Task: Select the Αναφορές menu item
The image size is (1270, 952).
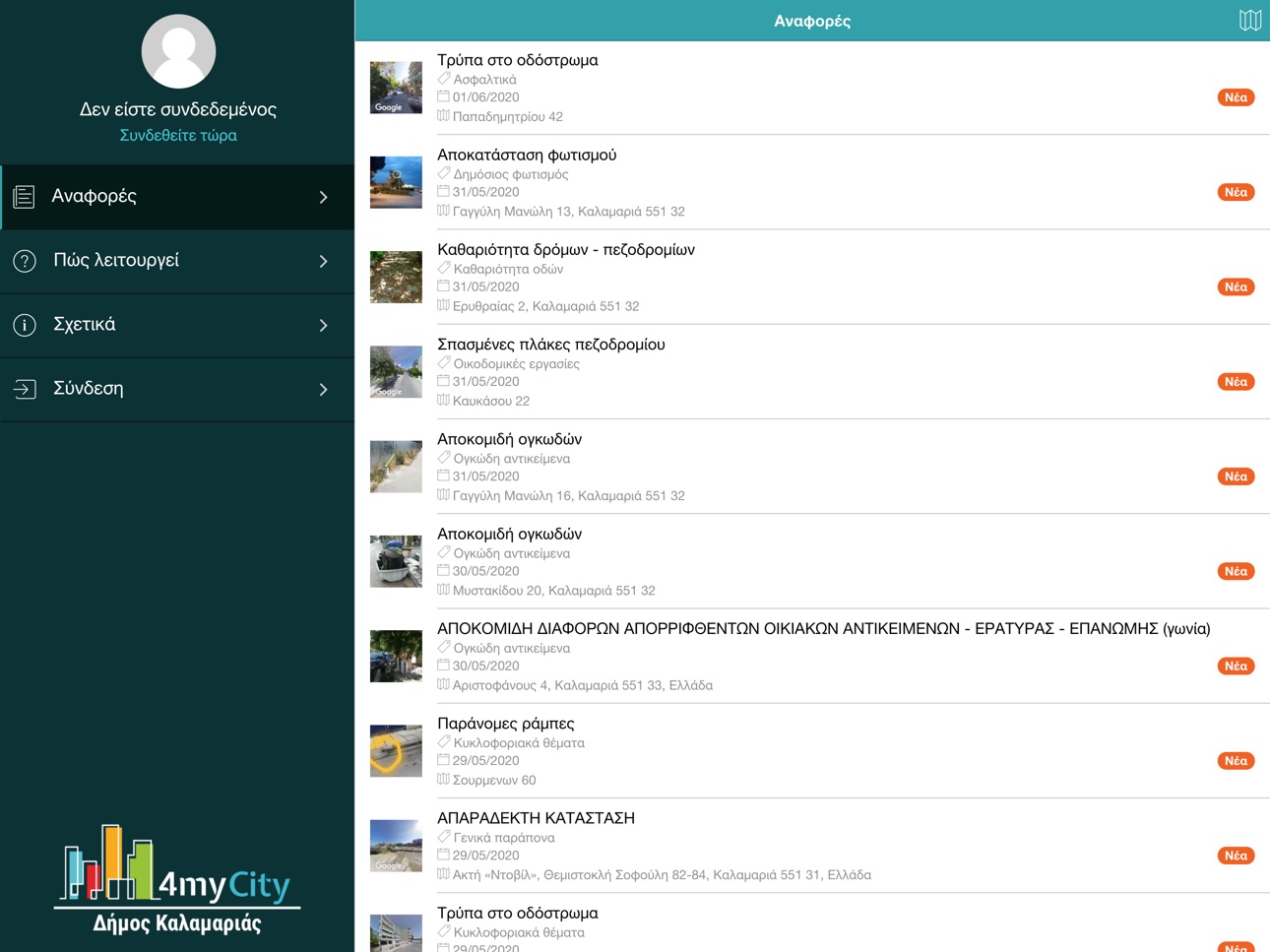Action: tap(177, 197)
